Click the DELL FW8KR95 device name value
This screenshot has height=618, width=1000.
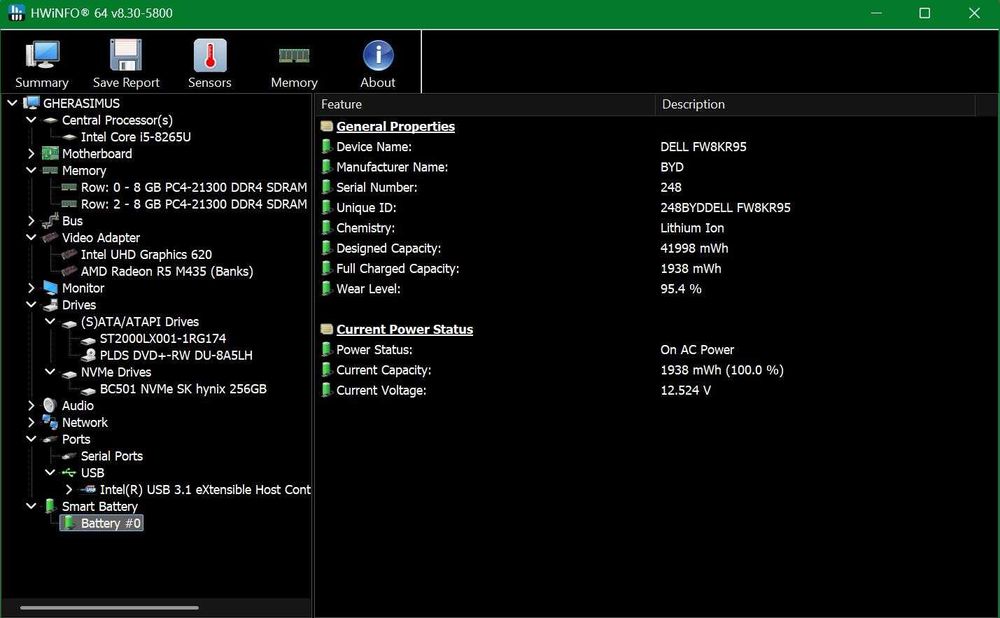(703, 147)
